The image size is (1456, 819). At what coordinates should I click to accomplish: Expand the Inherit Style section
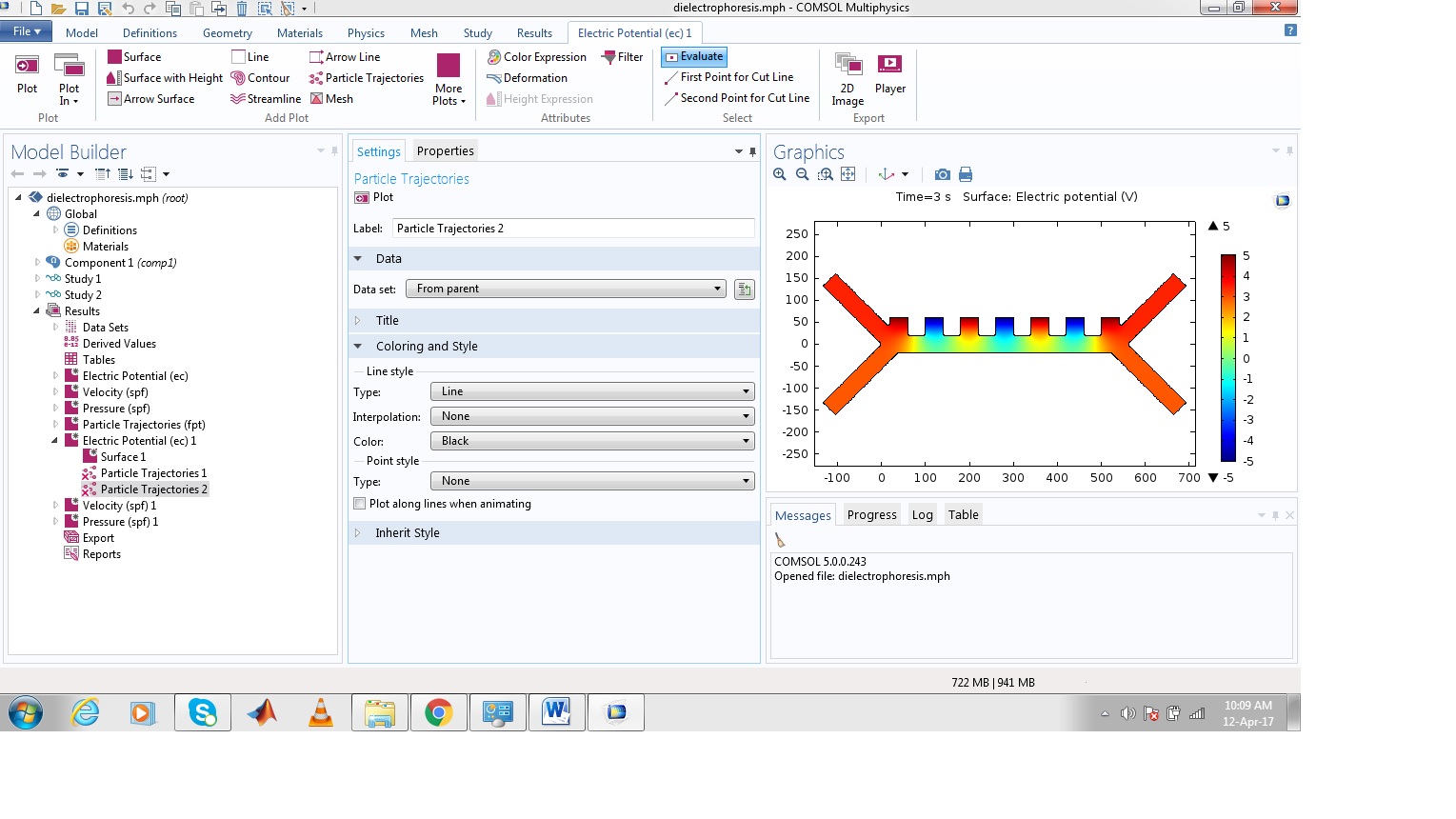point(358,533)
